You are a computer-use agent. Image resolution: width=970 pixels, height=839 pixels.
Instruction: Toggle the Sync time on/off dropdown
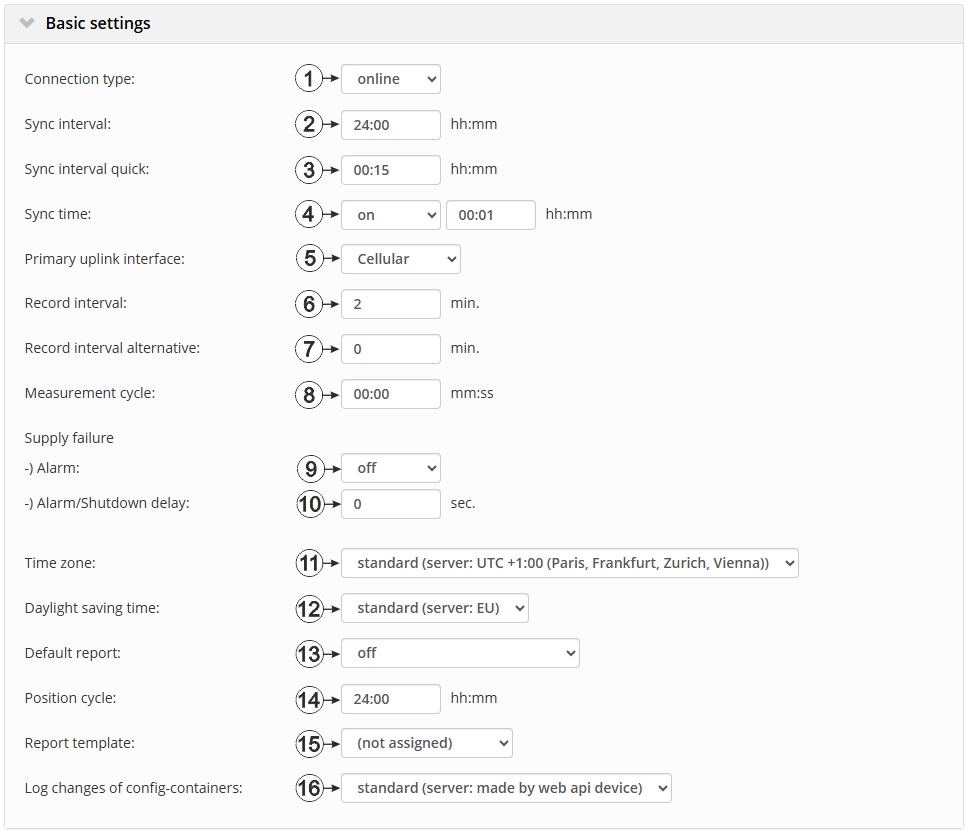[390, 215]
